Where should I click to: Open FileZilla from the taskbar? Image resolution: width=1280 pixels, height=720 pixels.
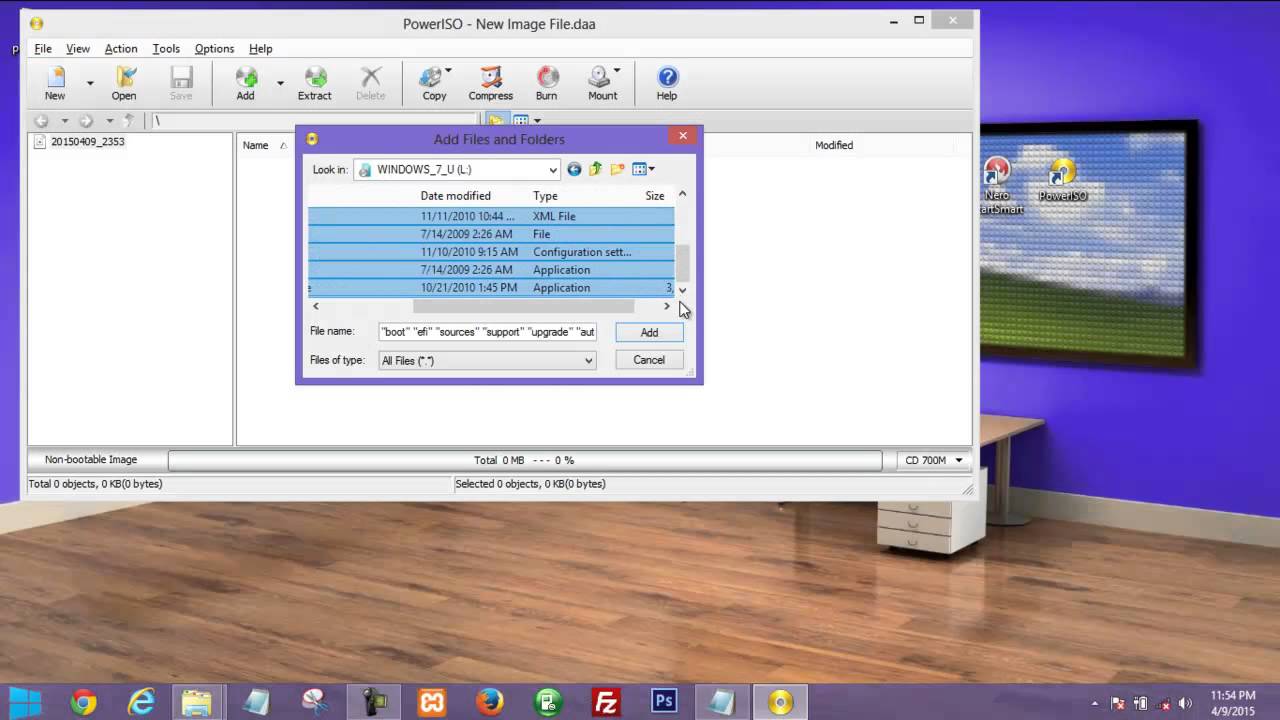(x=606, y=702)
